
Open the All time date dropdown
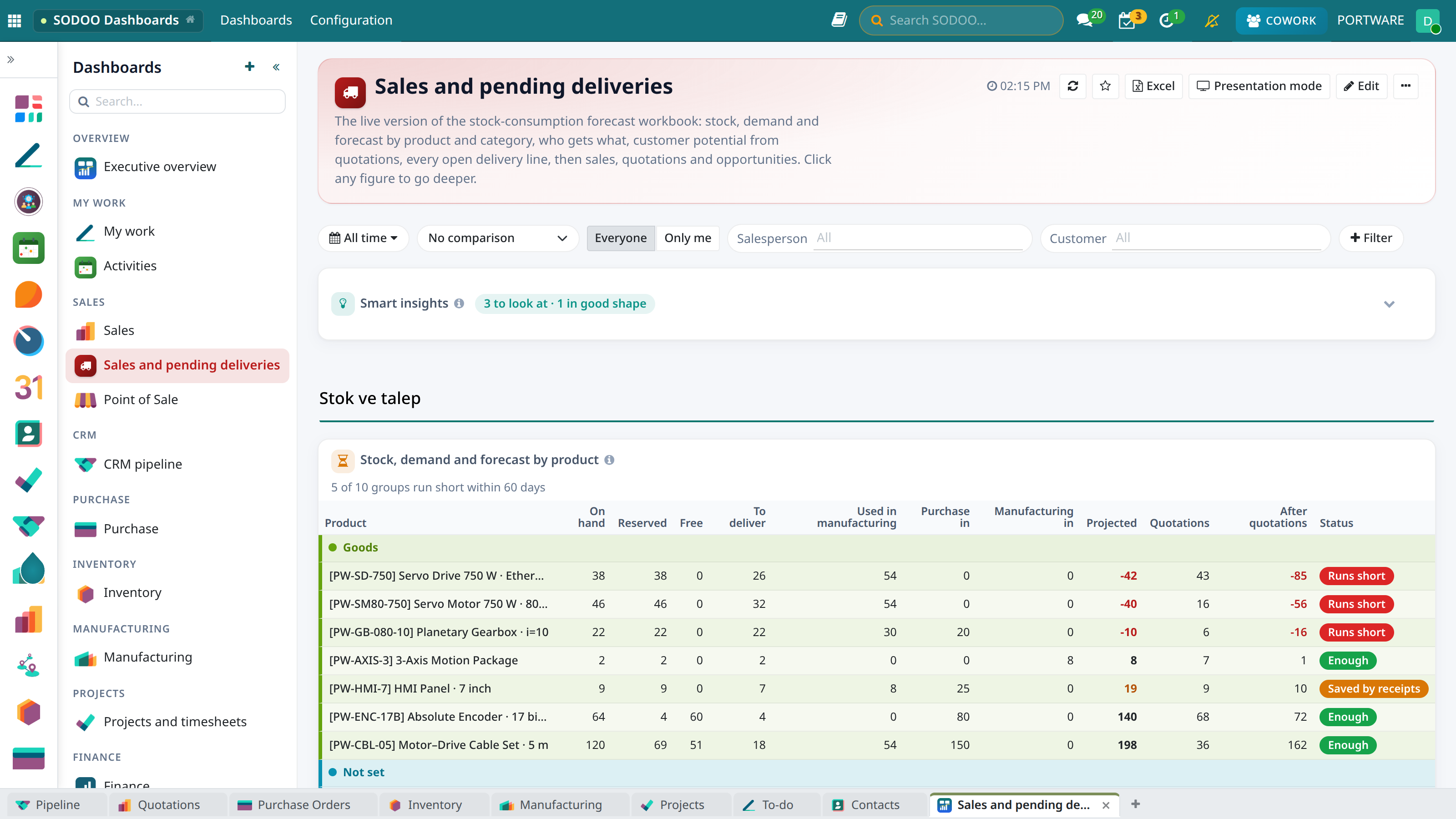pos(363,238)
